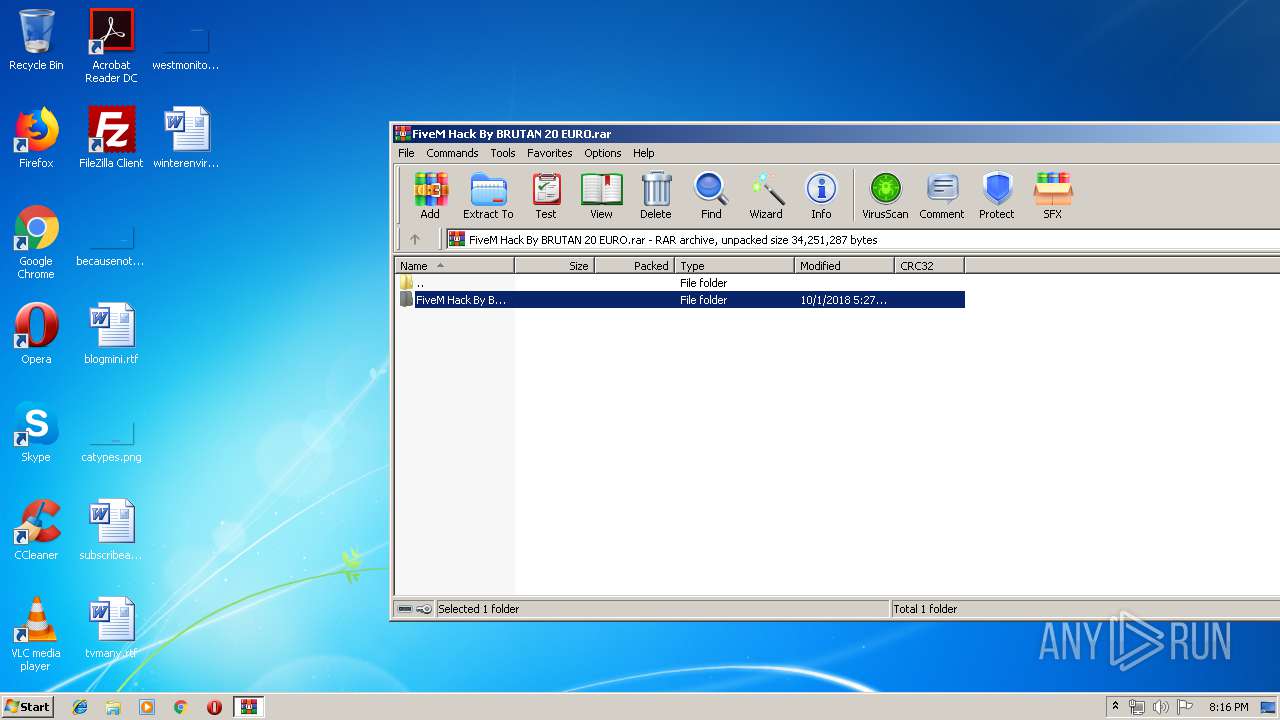1280x720 pixels.
Task: Select the catypes.png desktop file
Action: pos(111,440)
